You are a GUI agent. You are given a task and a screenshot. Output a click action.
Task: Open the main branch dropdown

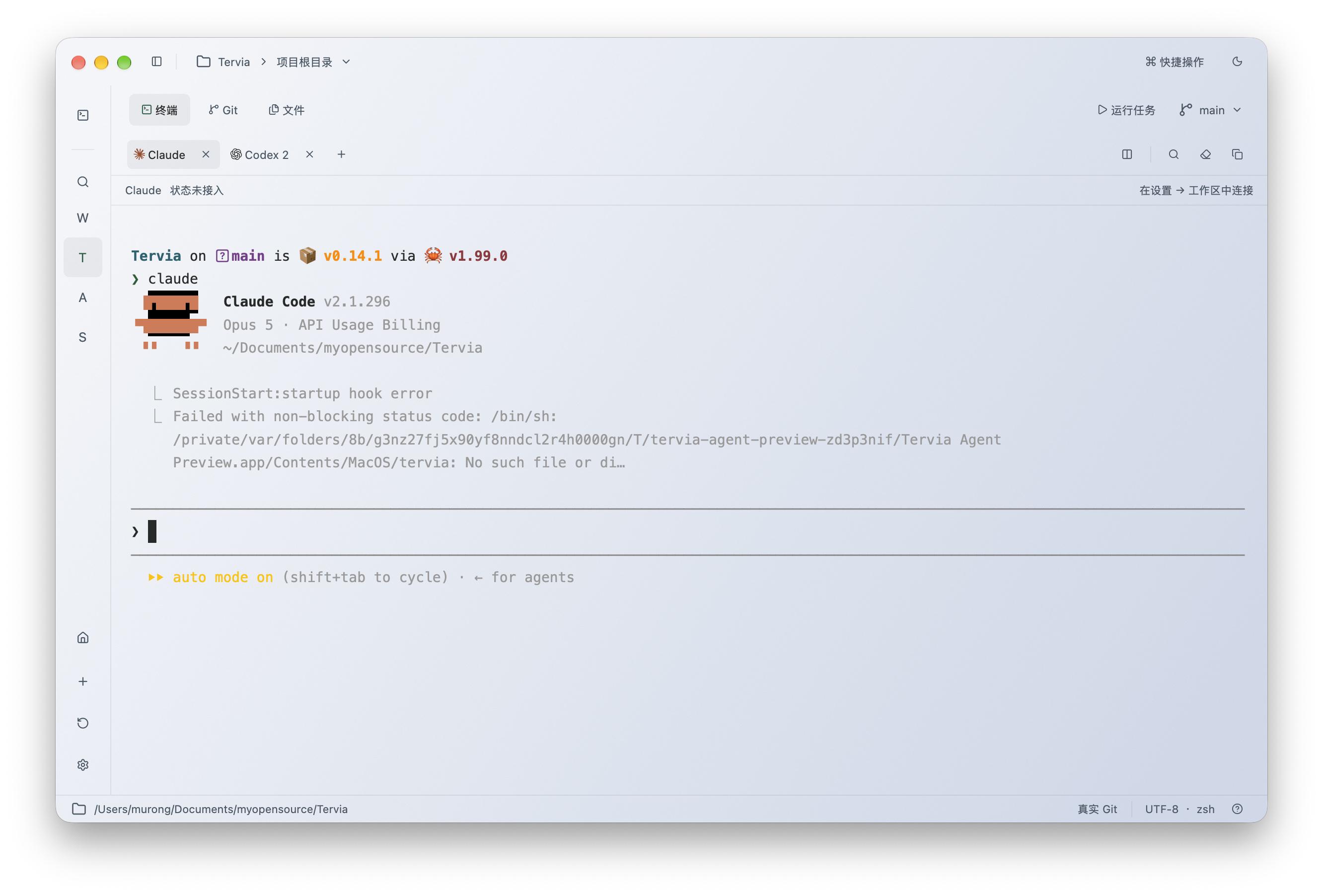pyautogui.click(x=1210, y=110)
